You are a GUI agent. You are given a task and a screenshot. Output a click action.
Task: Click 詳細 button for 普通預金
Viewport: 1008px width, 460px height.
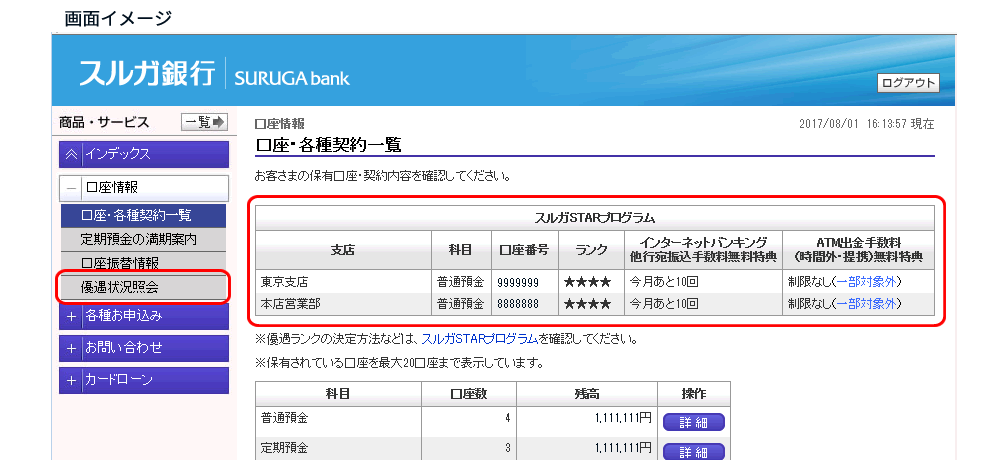pos(694,422)
